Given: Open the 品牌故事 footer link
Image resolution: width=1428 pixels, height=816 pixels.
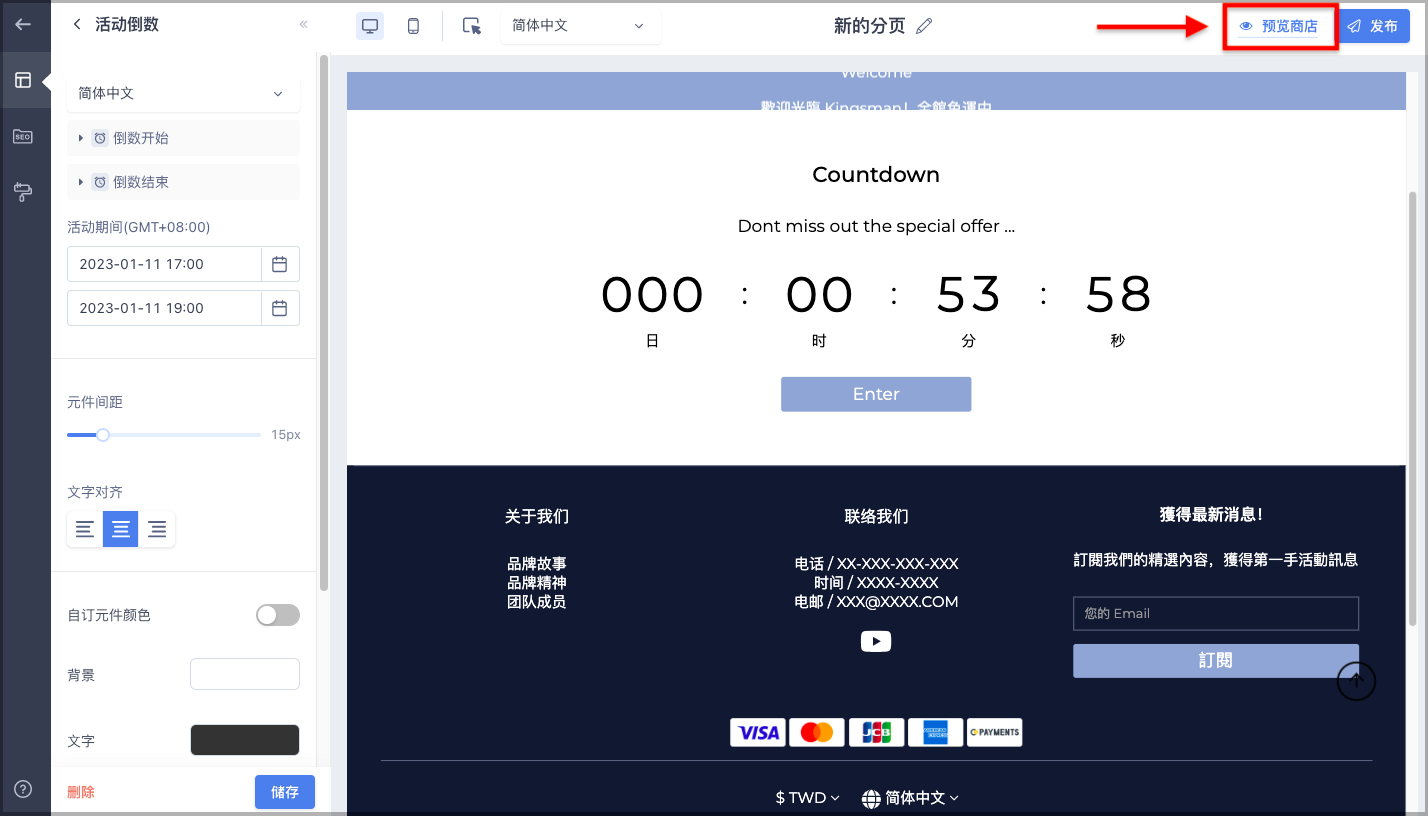Looking at the screenshot, I should (x=537, y=564).
